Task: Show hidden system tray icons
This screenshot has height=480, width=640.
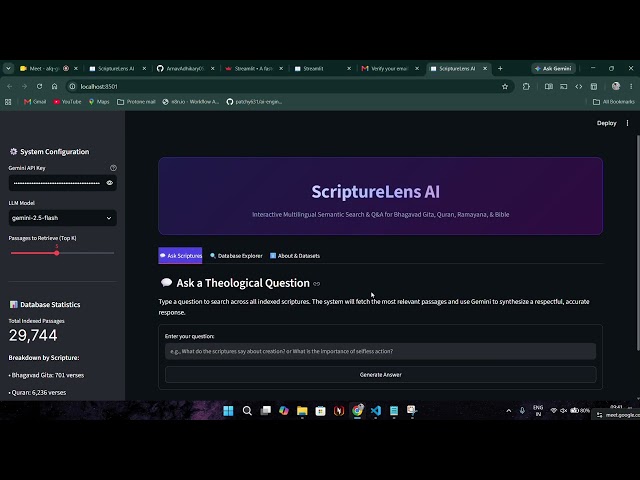Action: 509,411
